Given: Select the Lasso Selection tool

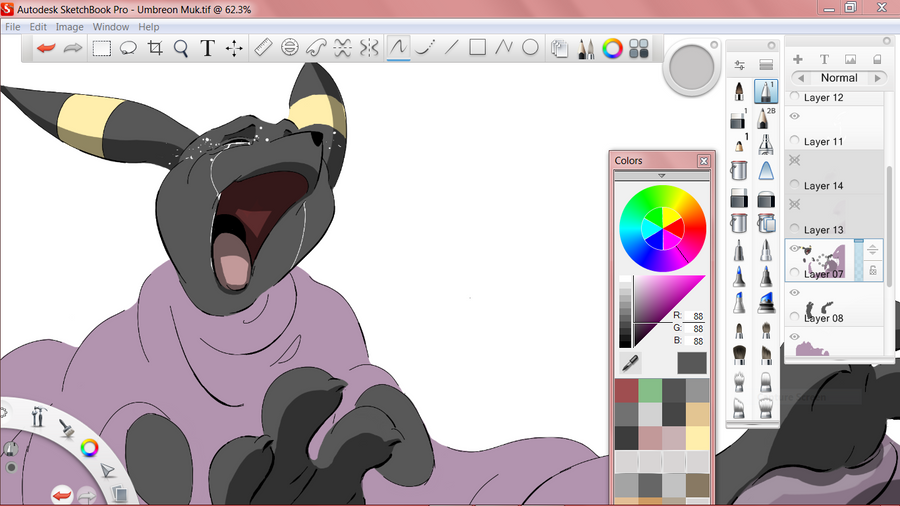Looking at the screenshot, I should click(128, 48).
